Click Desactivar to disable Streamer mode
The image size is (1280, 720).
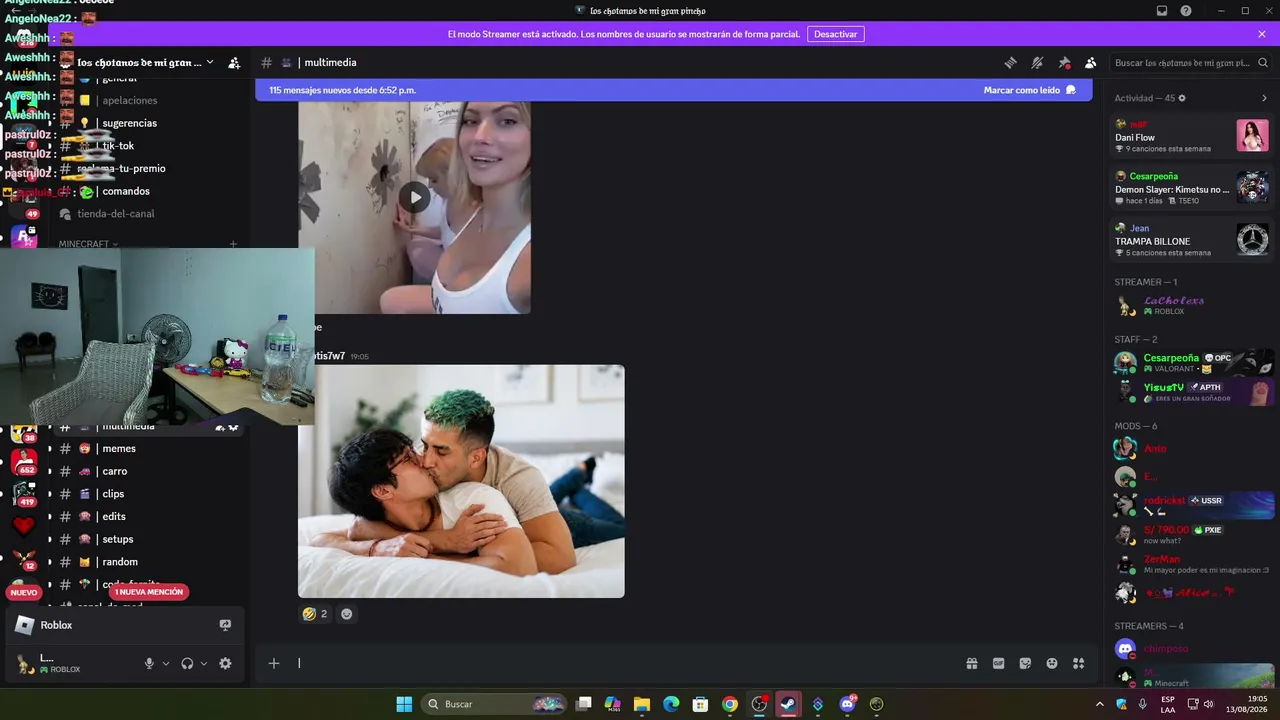click(x=835, y=34)
